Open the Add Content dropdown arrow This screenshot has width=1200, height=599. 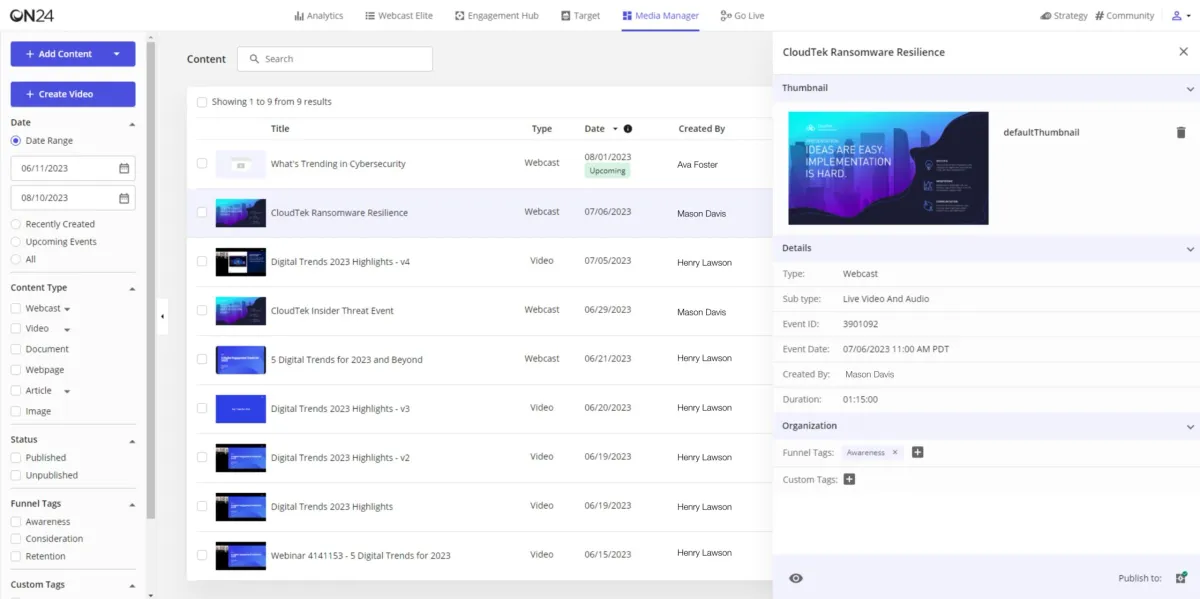coord(117,54)
